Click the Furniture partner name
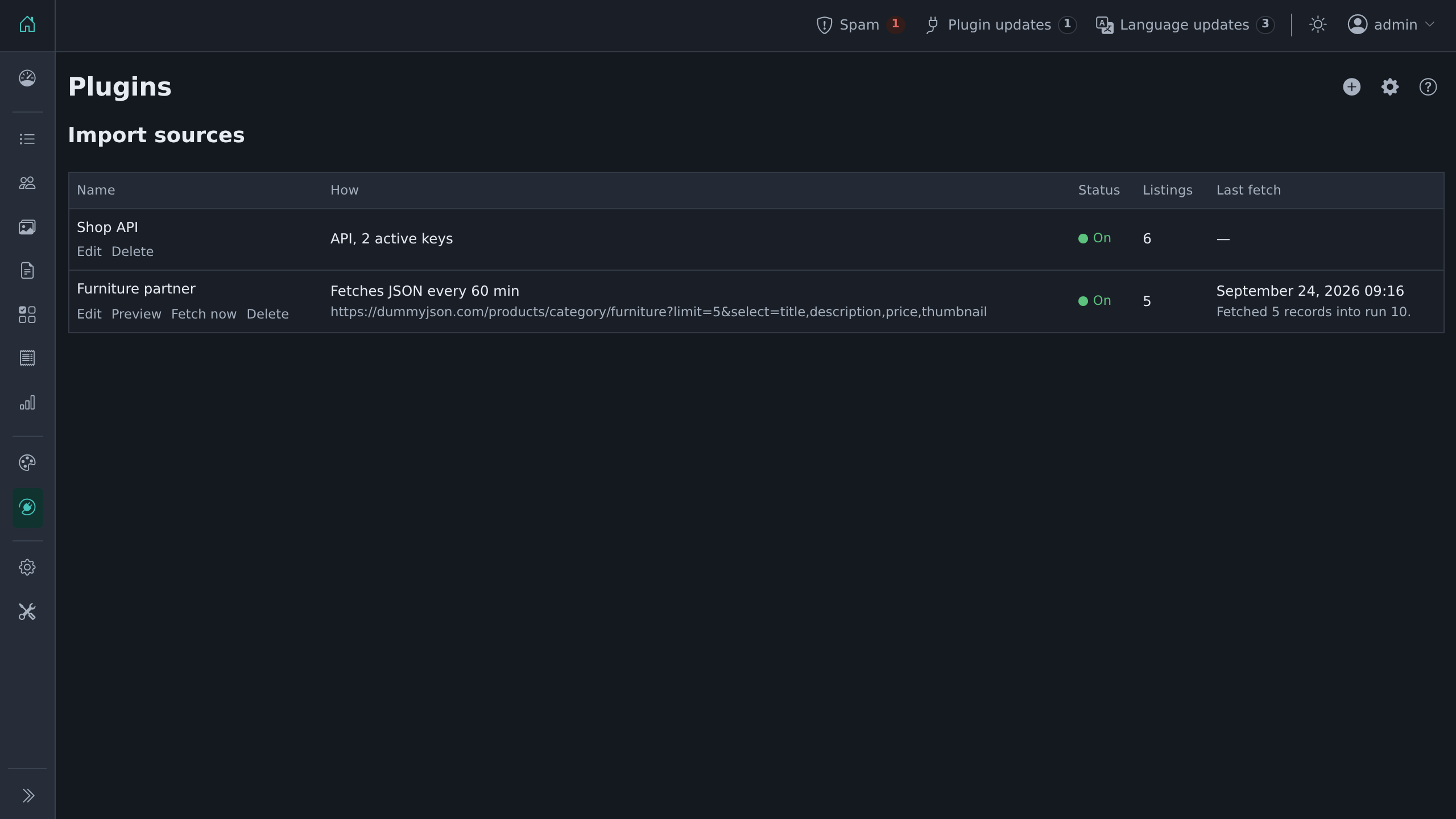The image size is (1456, 819). 136,289
